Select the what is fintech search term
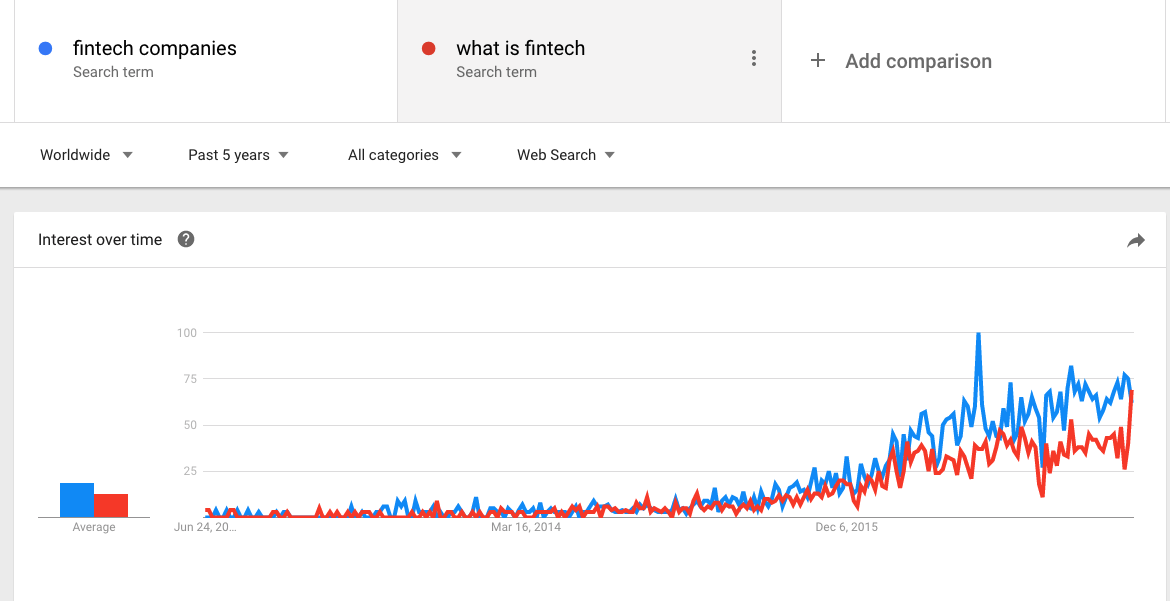Screen dimensions: 1170x601 click(520, 49)
